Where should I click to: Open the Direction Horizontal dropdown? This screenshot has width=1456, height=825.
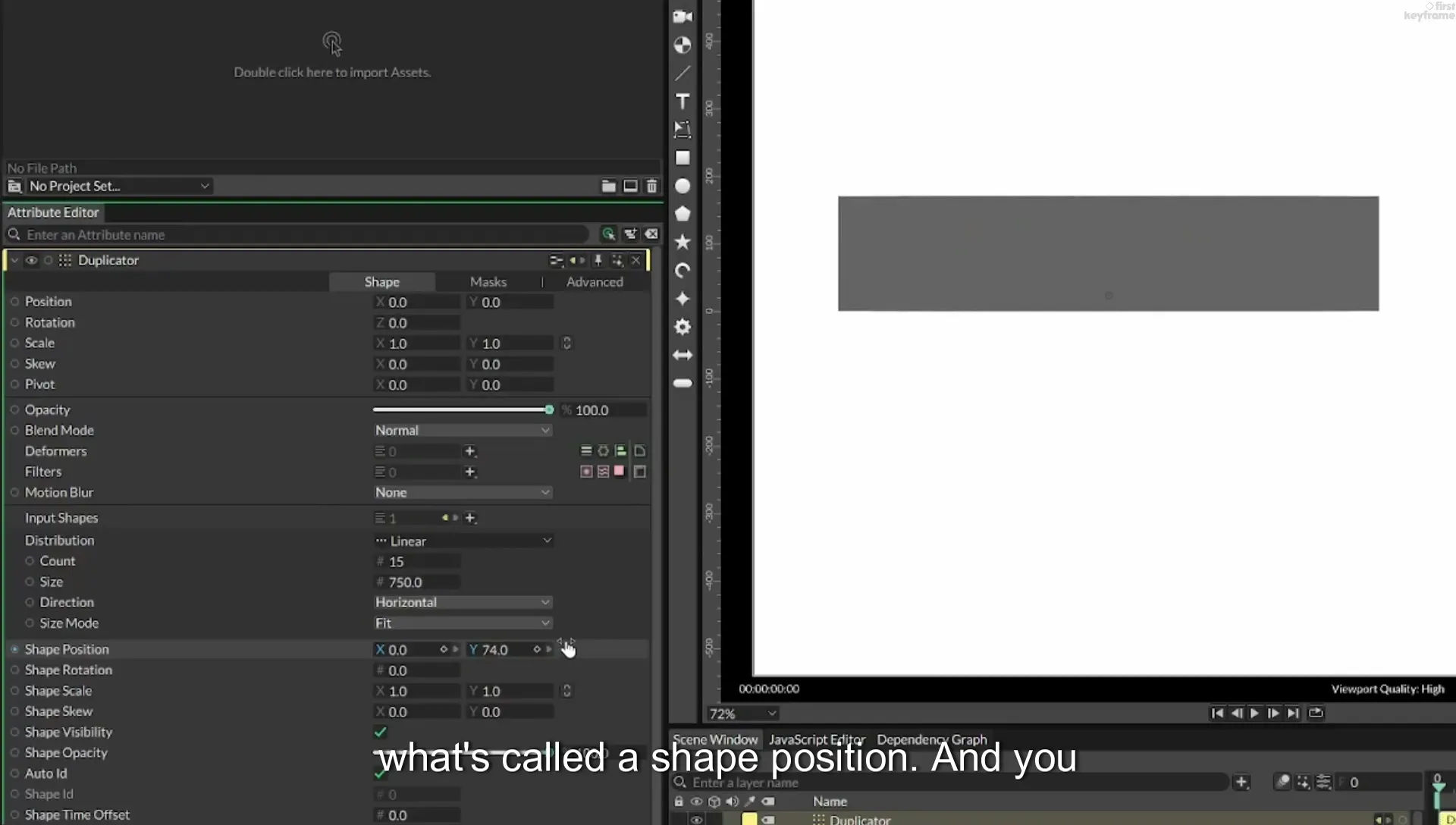[463, 602]
